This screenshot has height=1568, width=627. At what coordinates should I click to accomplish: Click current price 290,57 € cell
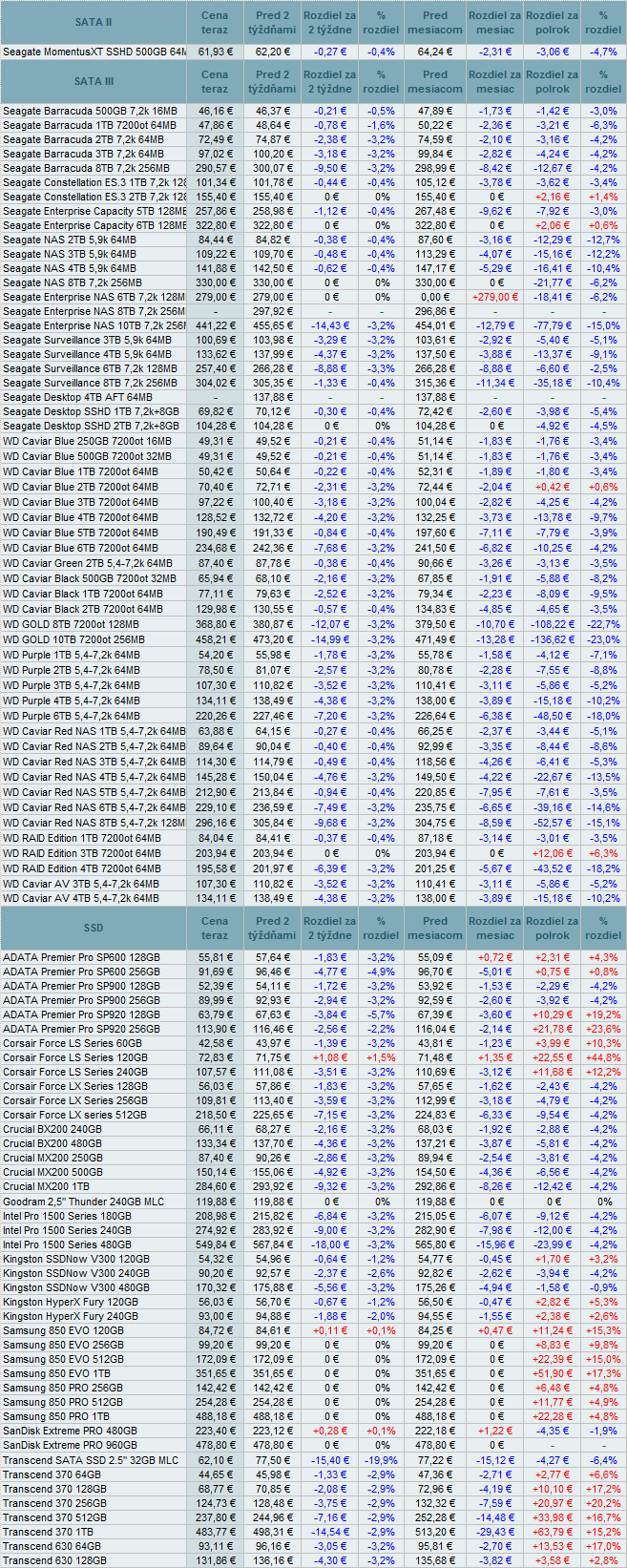tap(216, 168)
